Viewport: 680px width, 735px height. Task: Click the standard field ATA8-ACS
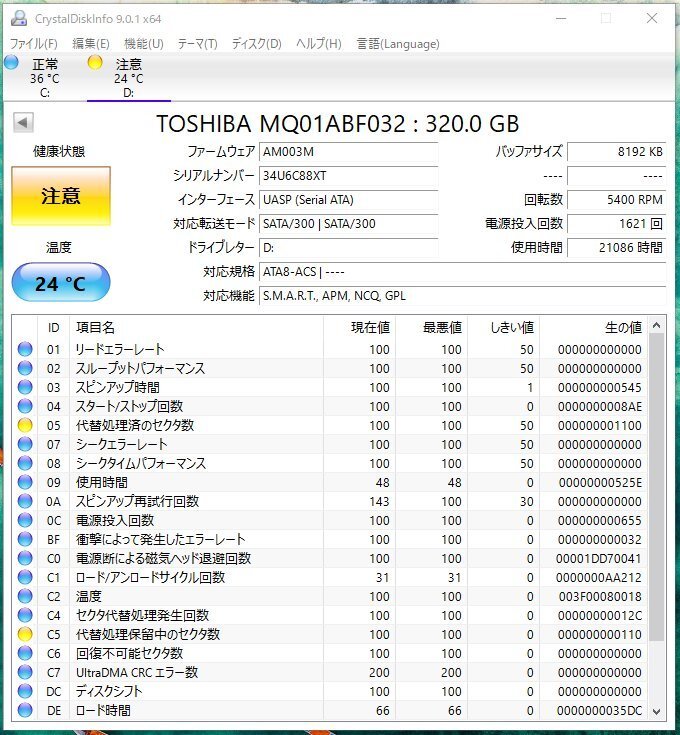coord(463,272)
